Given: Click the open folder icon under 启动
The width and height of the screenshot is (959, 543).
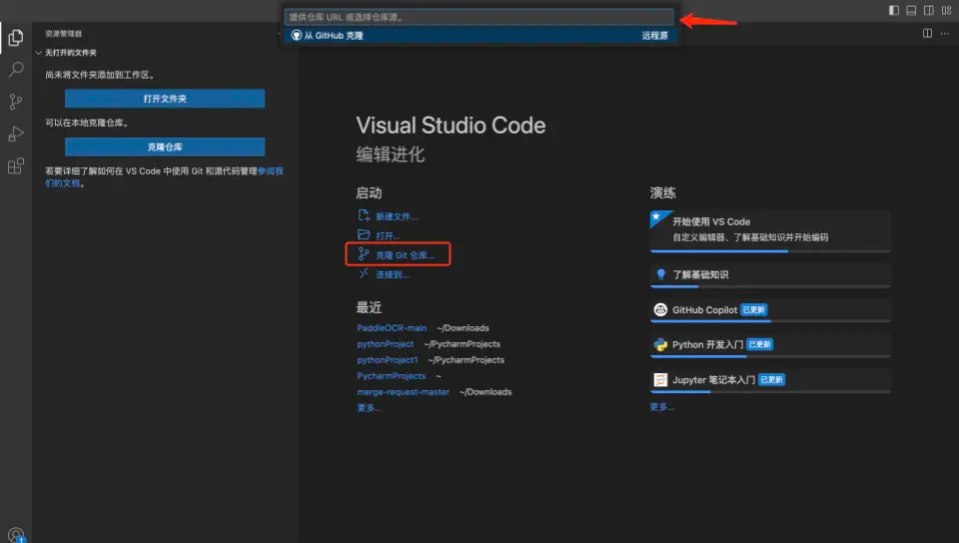Looking at the screenshot, I should coord(363,234).
